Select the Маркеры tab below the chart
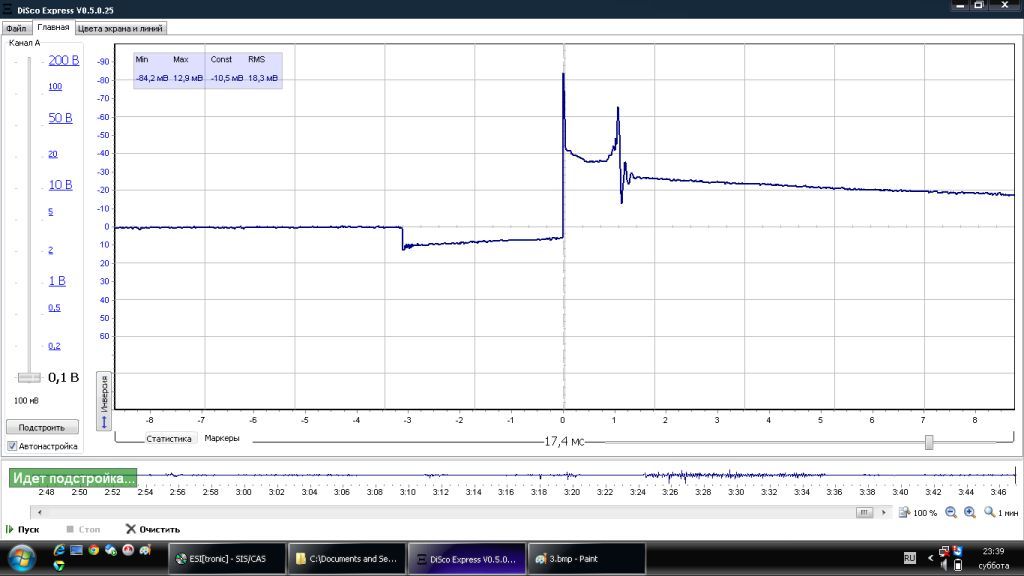Screen dimensions: 1024x576 (222, 438)
